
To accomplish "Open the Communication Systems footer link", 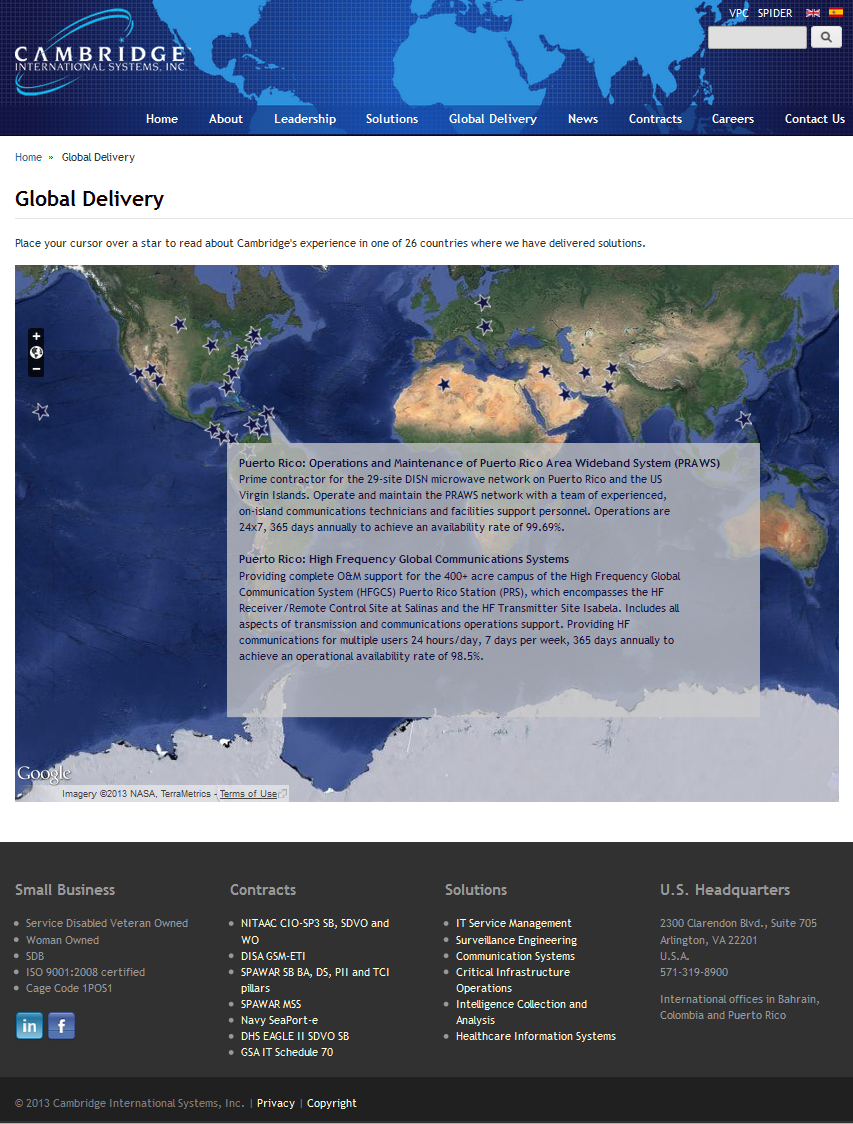I will click(515, 956).
